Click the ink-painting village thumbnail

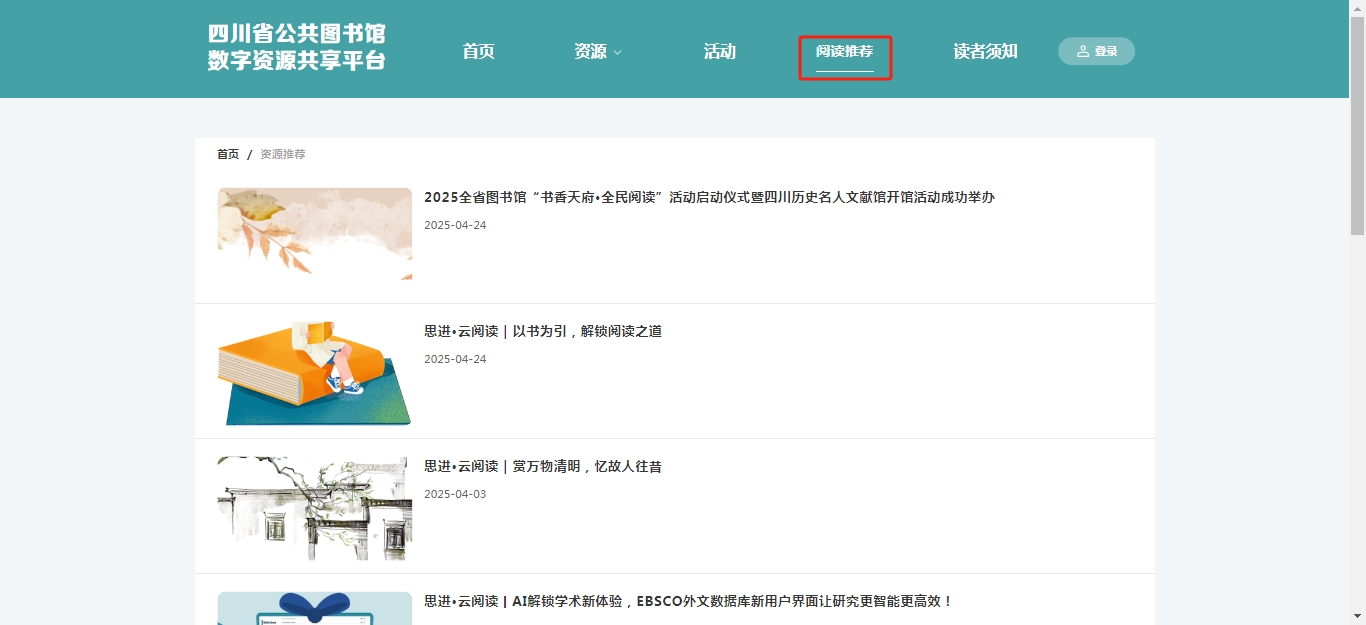(315, 508)
